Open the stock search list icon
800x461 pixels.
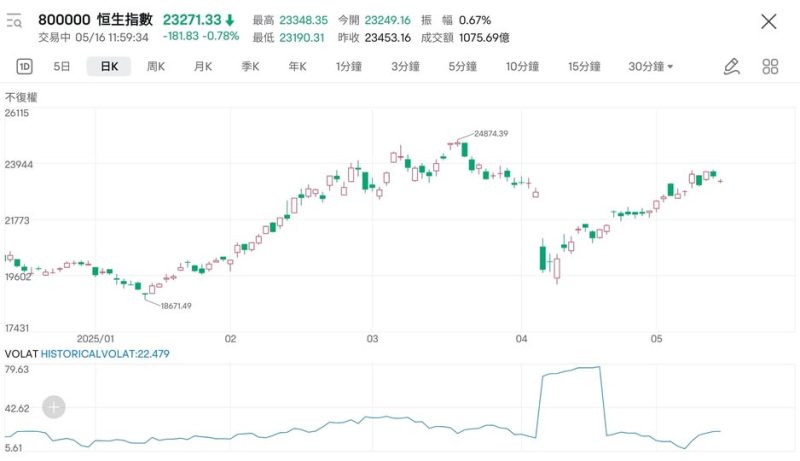pyautogui.click(x=15, y=21)
